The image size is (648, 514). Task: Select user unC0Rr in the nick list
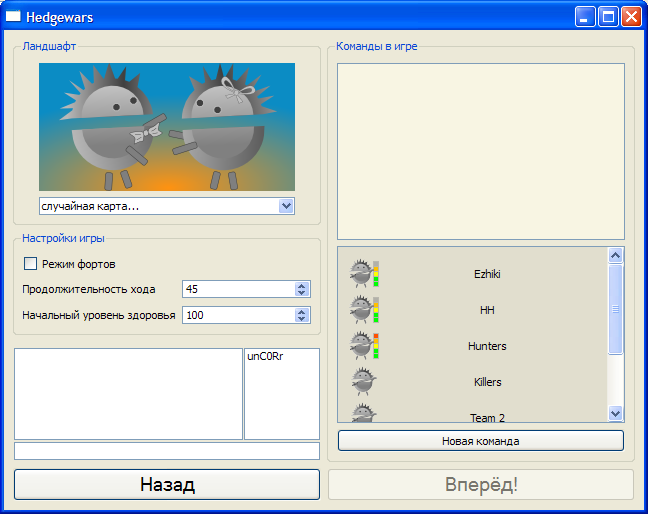[x=265, y=357]
